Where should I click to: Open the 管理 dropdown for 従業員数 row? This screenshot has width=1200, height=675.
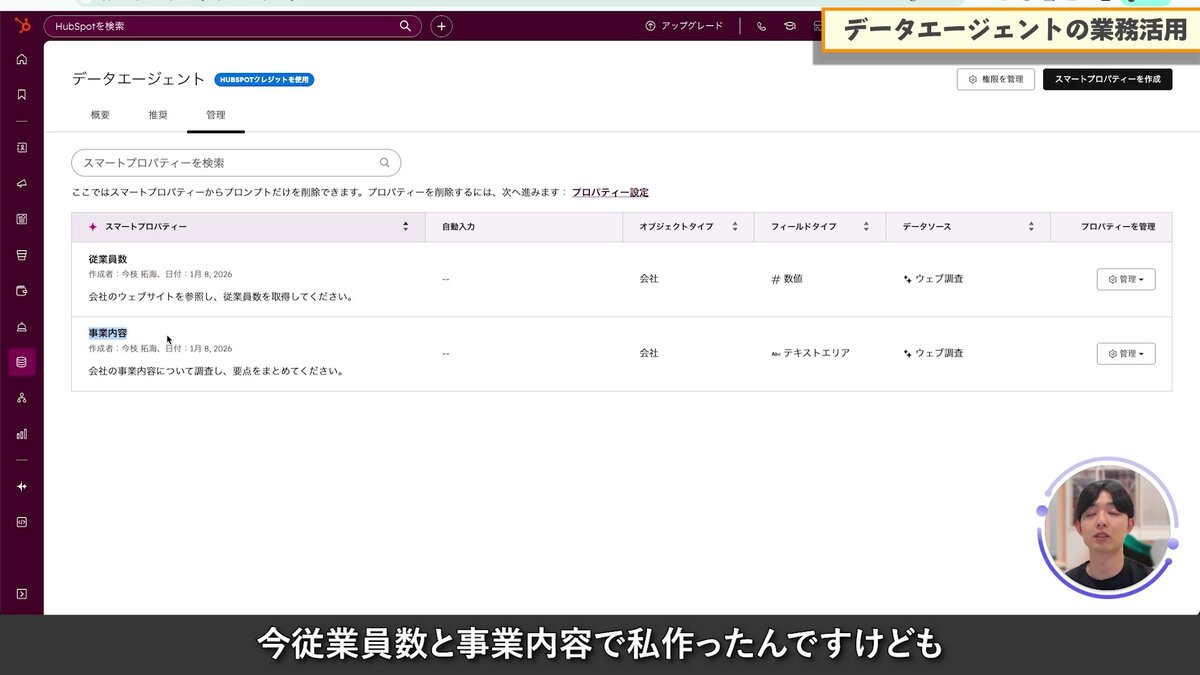pos(1125,279)
